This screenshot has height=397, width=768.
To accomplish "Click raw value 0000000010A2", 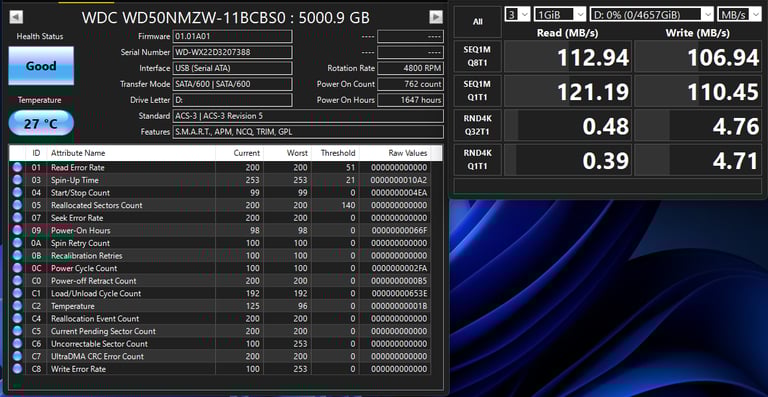I will [399, 180].
